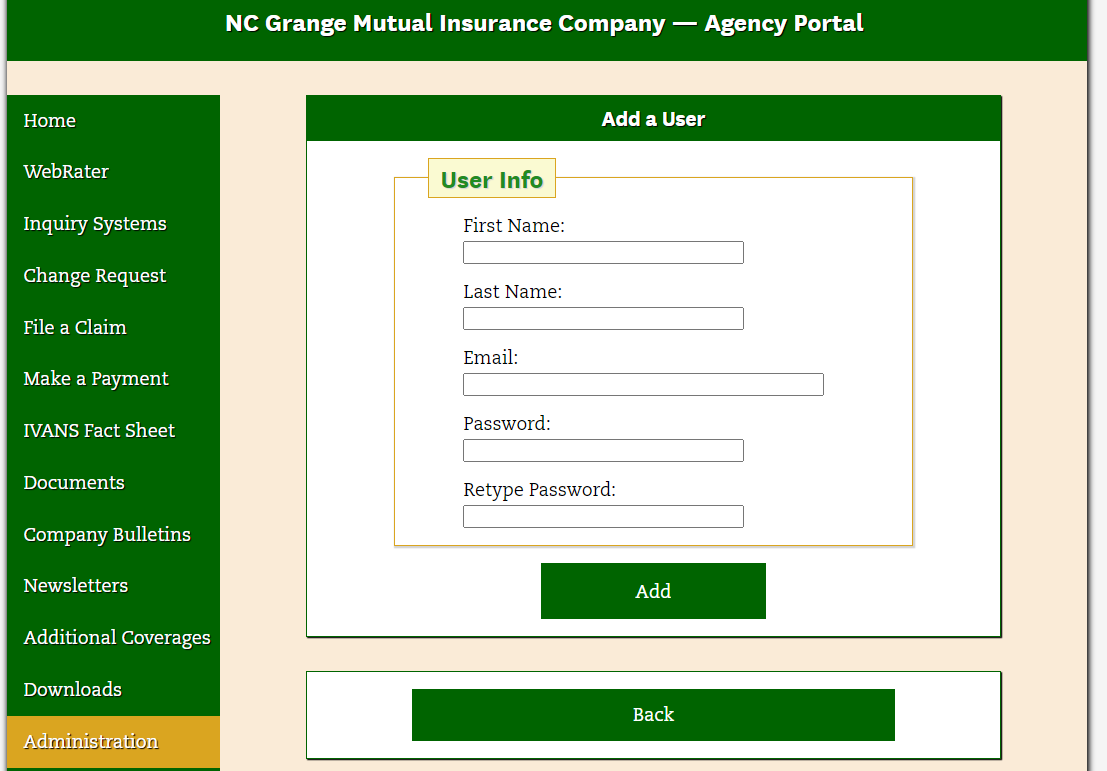
Task: Click into the Email field
Action: pyautogui.click(x=643, y=385)
